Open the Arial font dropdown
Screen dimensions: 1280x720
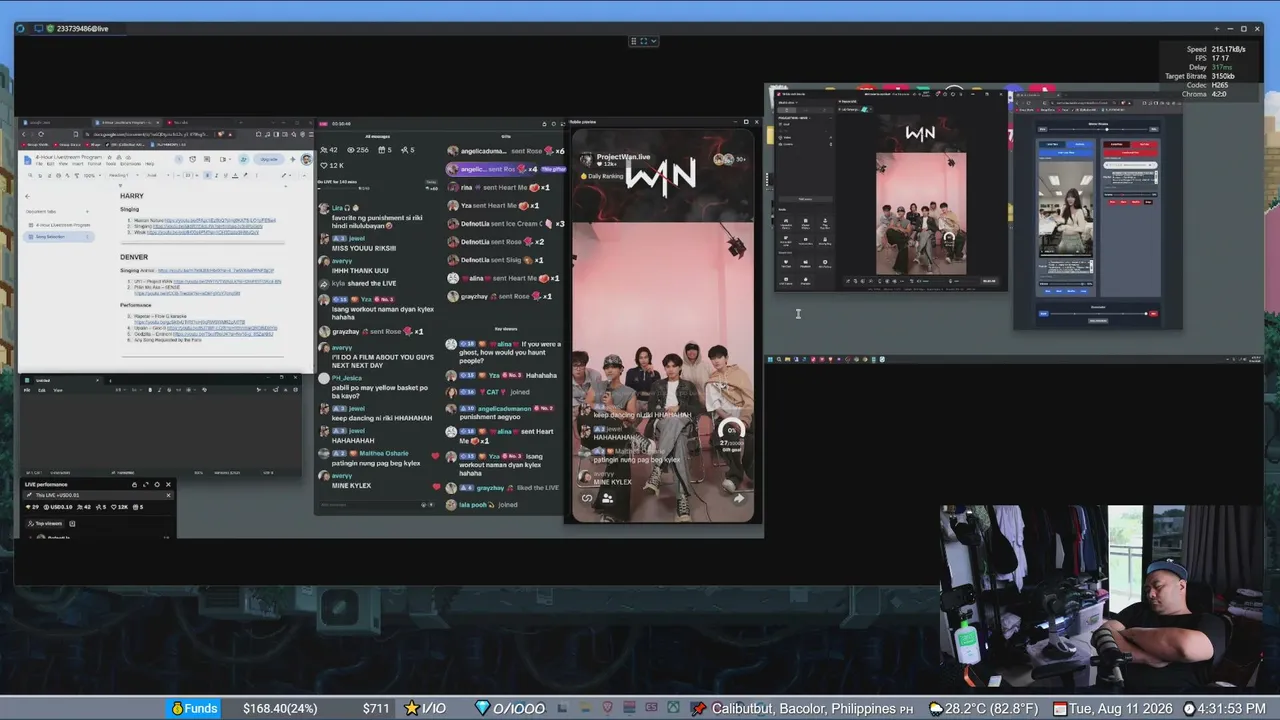158,176
